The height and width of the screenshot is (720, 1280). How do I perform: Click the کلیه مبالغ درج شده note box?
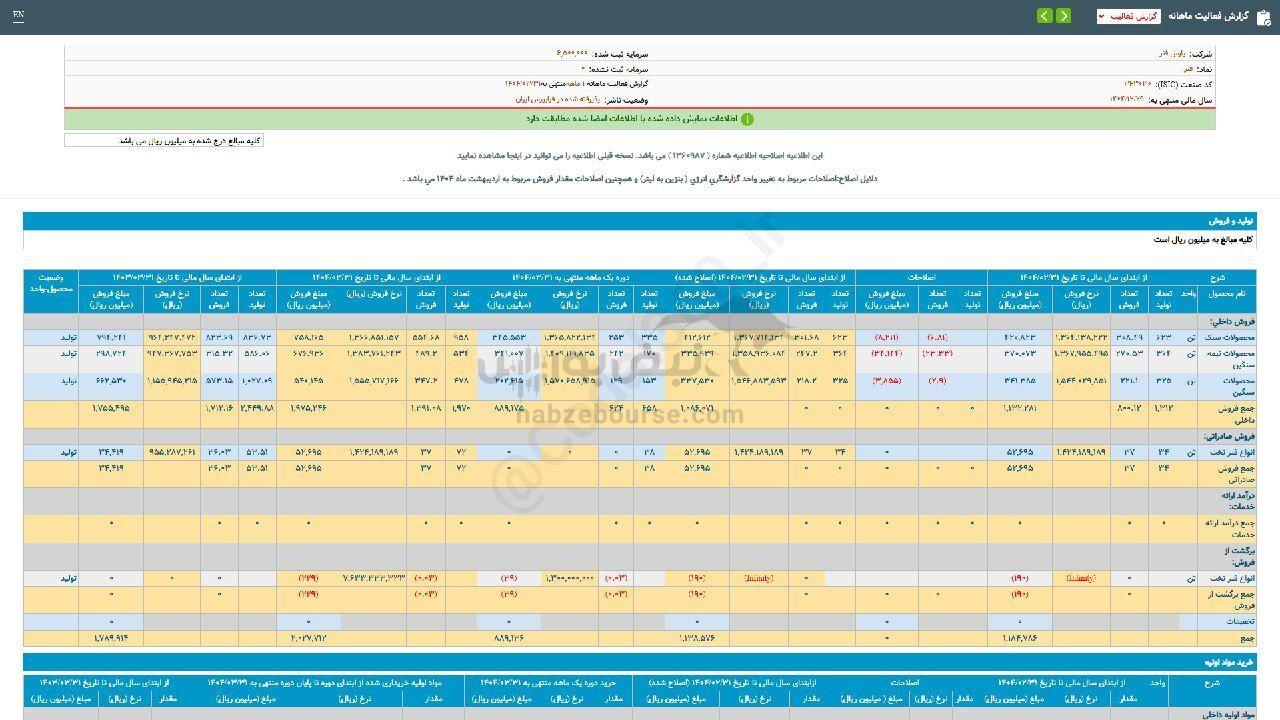click(x=164, y=141)
